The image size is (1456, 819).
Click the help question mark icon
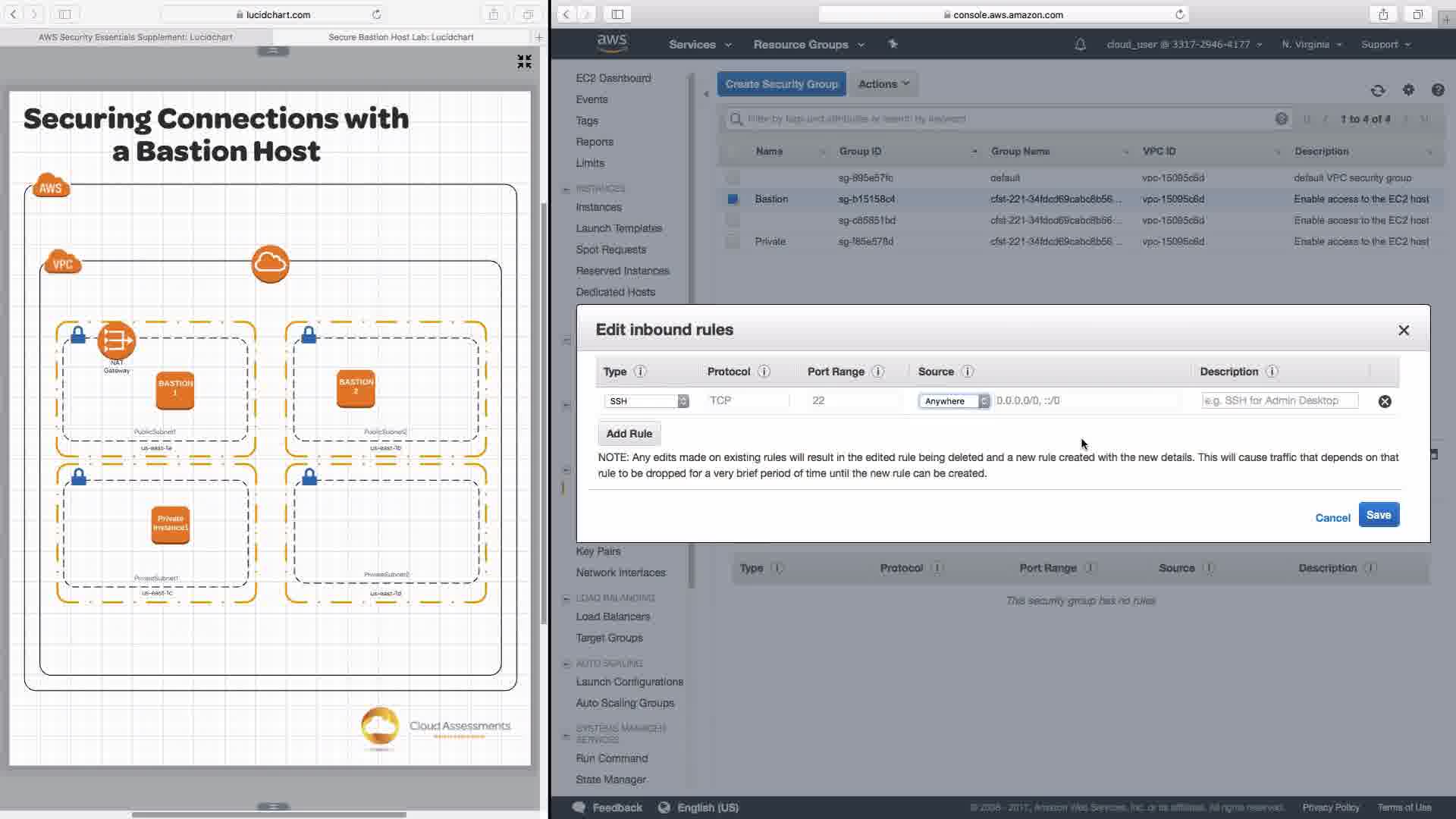[x=1438, y=90]
